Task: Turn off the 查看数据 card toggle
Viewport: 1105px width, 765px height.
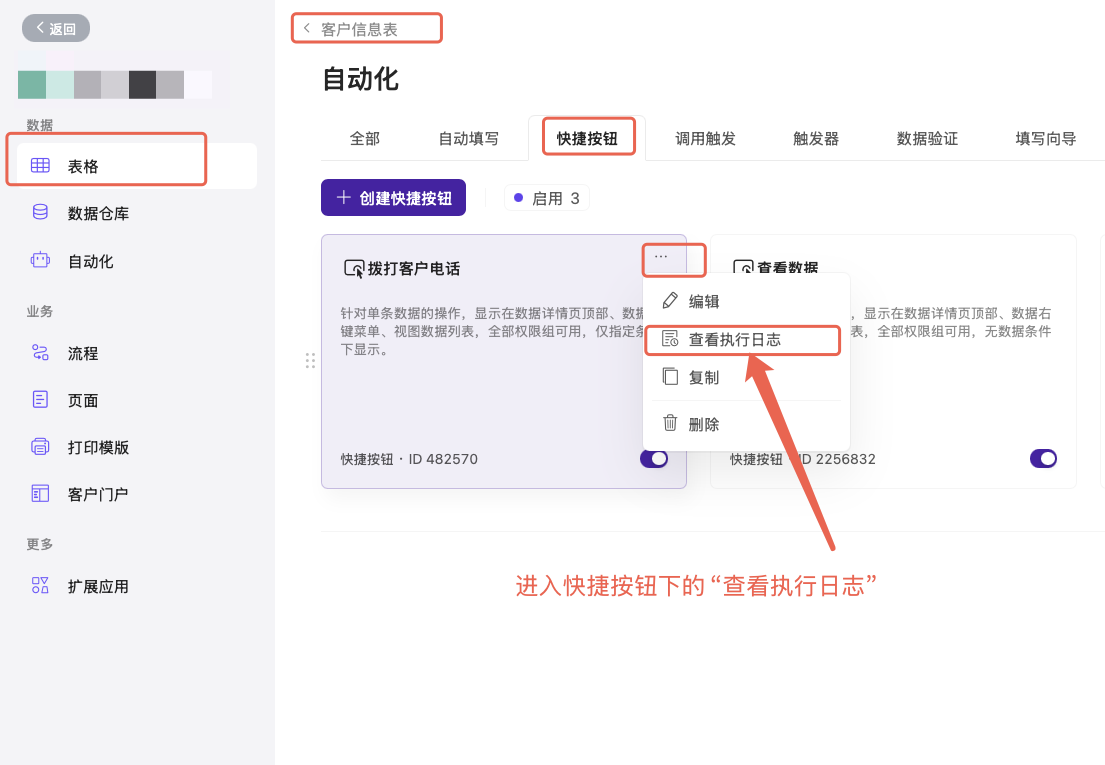Action: coord(1043,459)
